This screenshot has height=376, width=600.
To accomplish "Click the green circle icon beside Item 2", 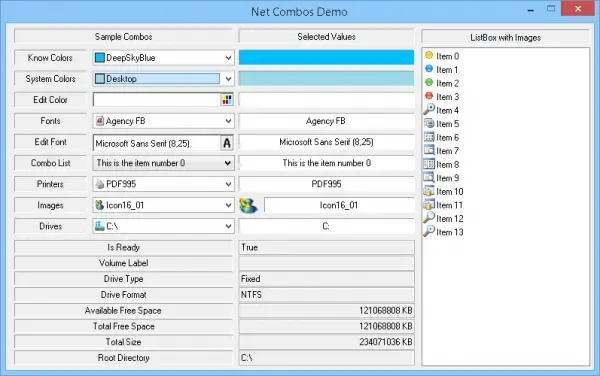I will (429, 82).
